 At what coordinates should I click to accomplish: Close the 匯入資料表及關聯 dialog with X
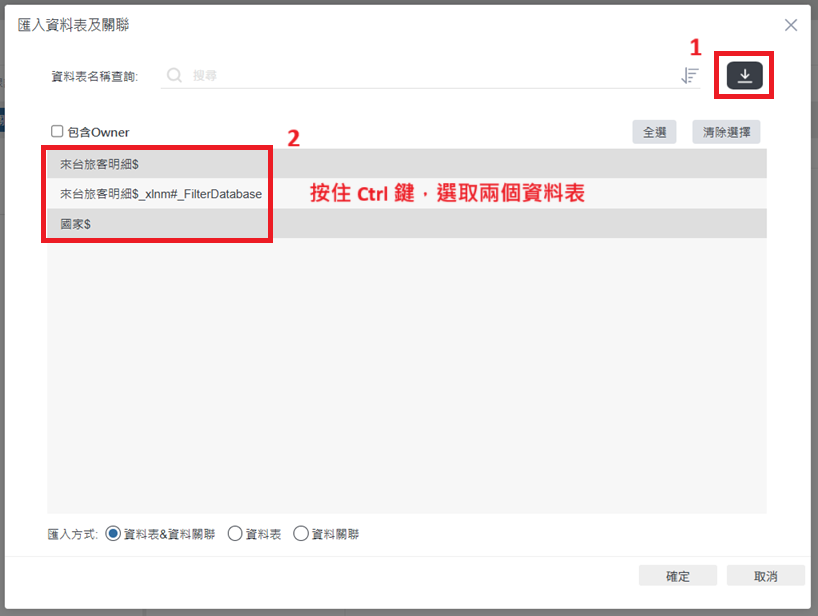click(x=791, y=25)
